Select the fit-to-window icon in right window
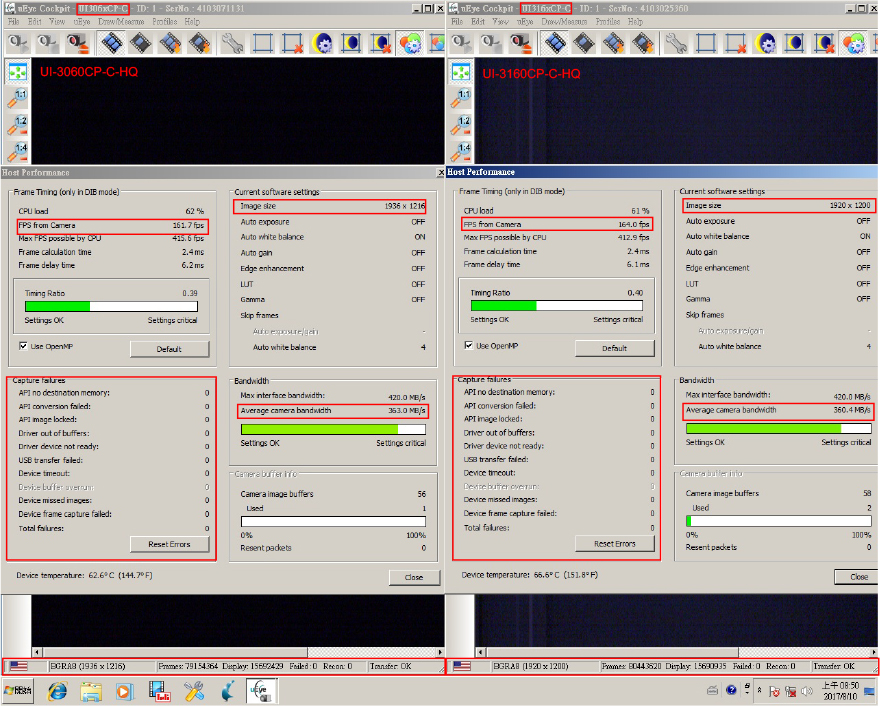 462,73
